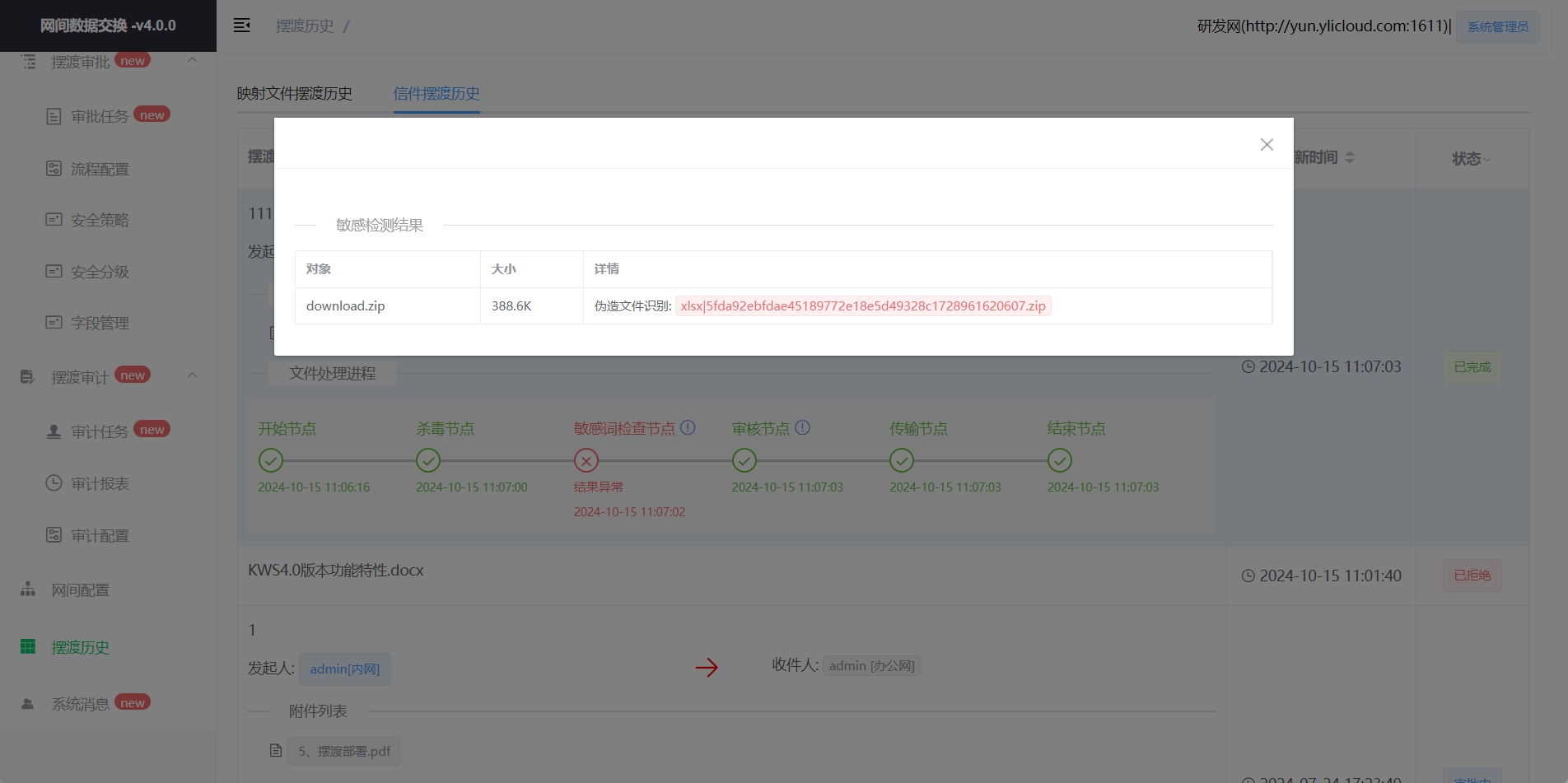This screenshot has width=1568, height=783.
Task: Open 审批任务 in the sidebar
Action: [x=100, y=116]
